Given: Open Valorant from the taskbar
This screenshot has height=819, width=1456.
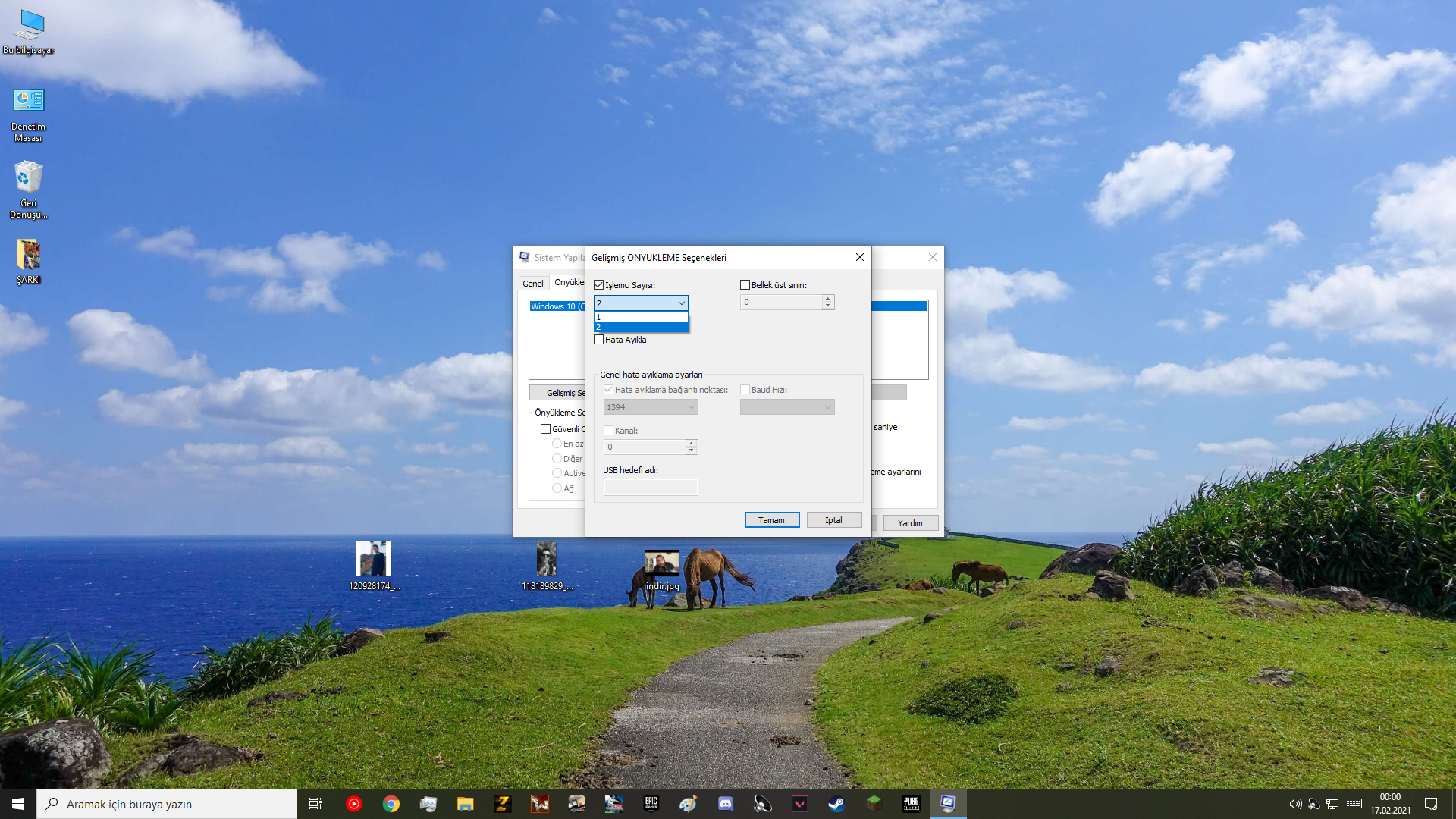Looking at the screenshot, I should (799, 804).
